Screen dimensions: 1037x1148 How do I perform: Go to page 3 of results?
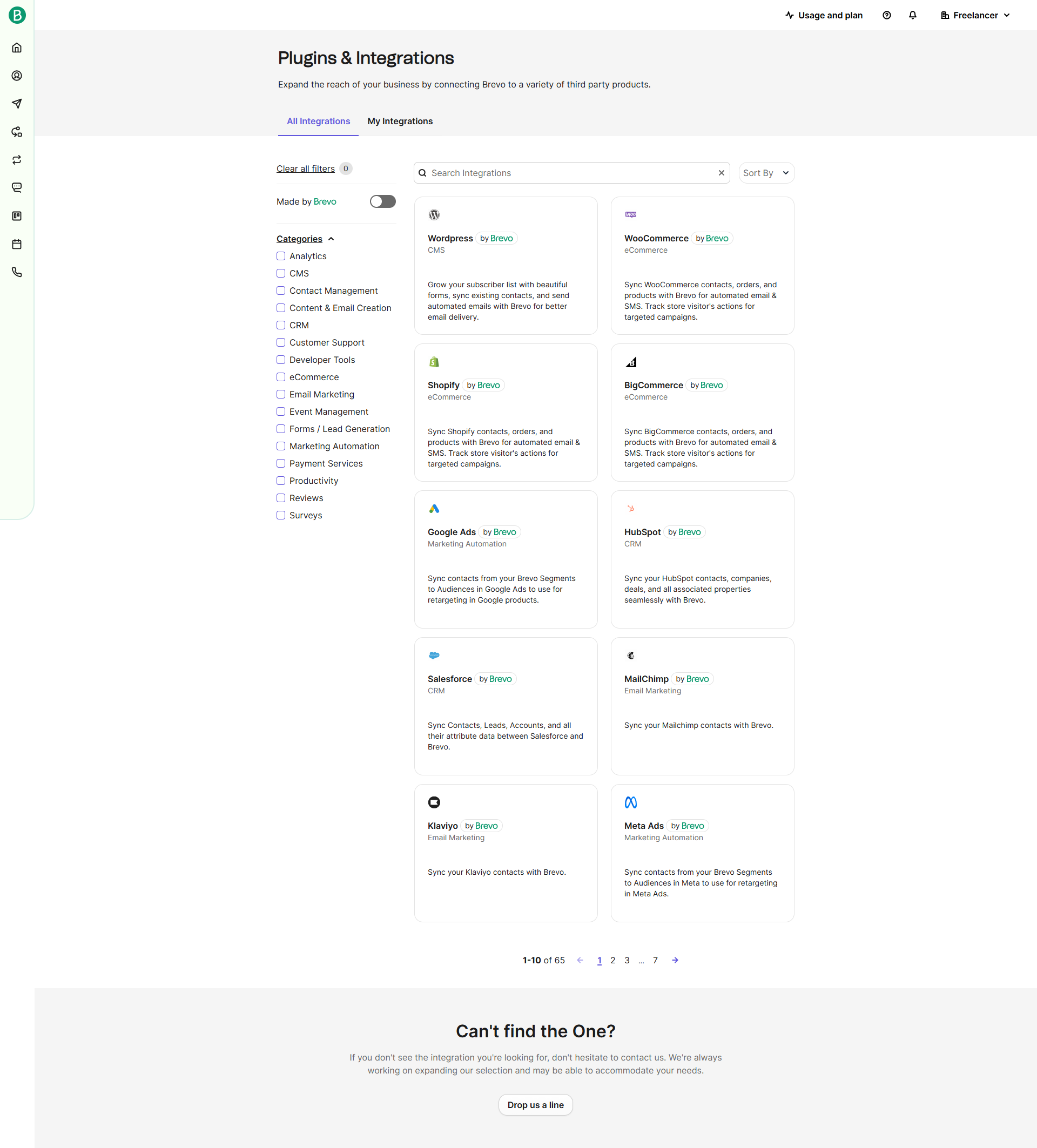coord(627,961)
